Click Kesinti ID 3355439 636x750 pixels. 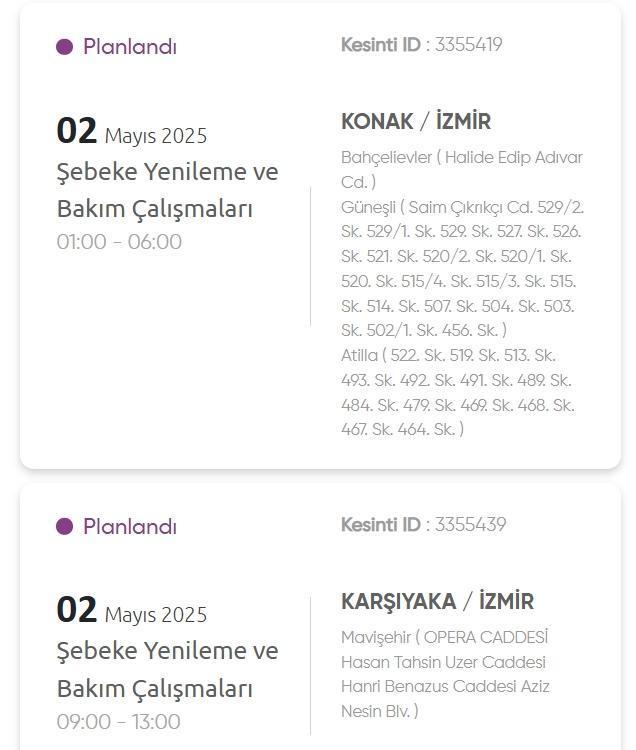[x=423, y=525]
